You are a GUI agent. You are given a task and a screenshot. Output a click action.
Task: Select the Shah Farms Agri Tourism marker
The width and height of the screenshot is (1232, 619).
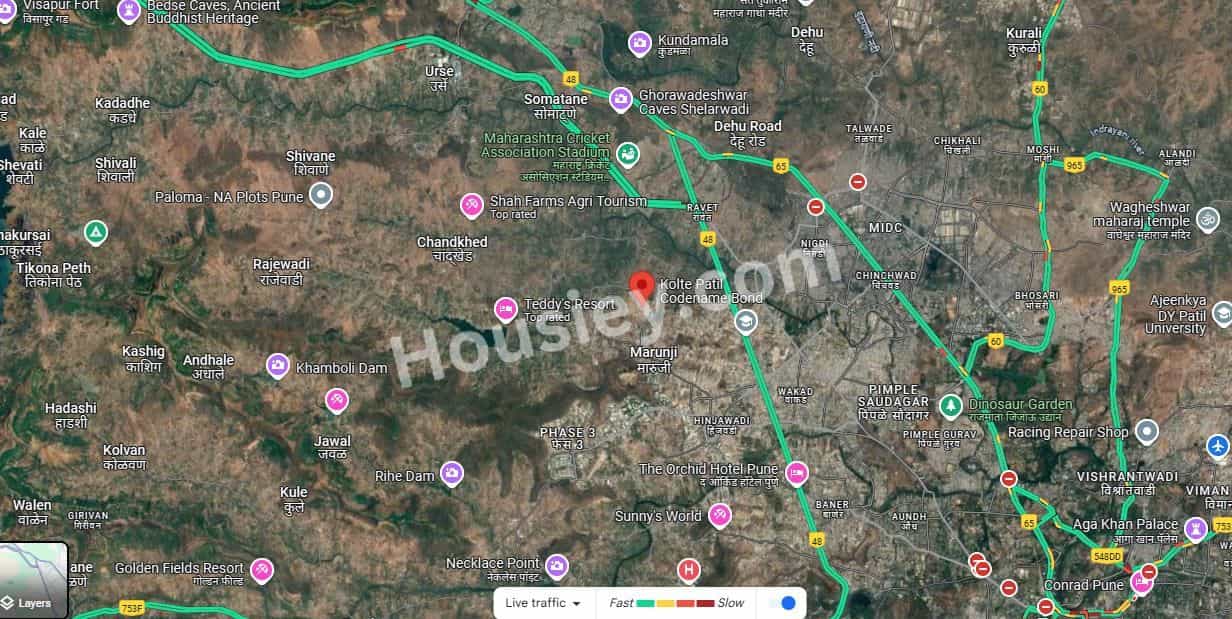472,205
